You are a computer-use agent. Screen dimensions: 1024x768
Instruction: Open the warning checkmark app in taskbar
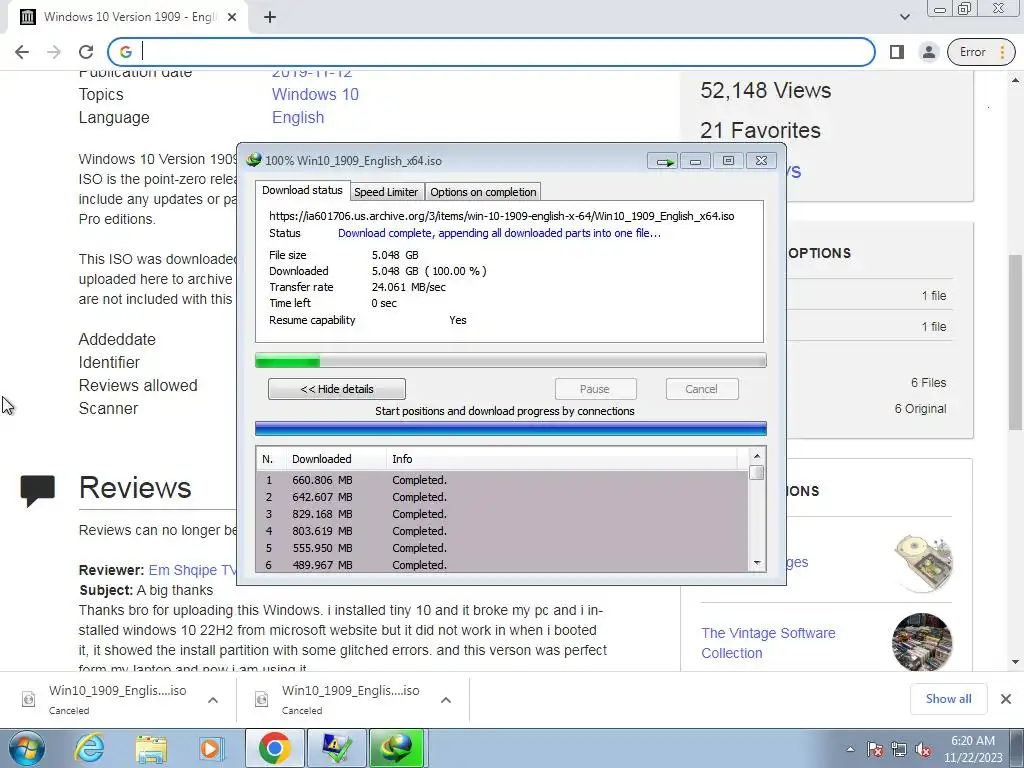pyautogui.click(x=336, y=748)
